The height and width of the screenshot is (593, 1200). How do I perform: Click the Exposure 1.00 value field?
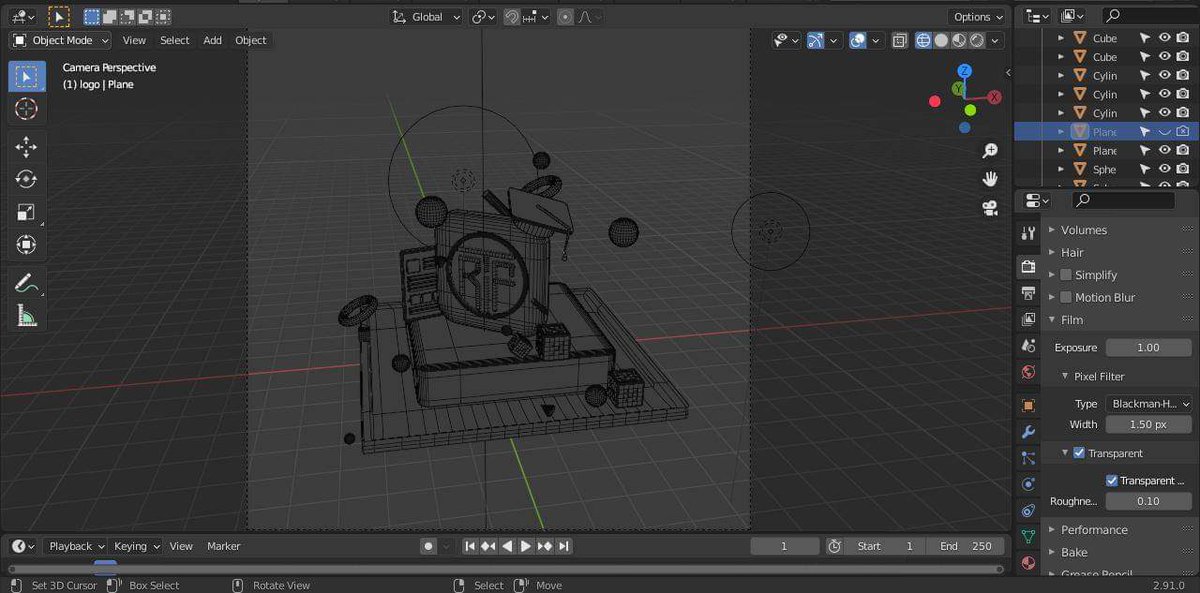1149,348
